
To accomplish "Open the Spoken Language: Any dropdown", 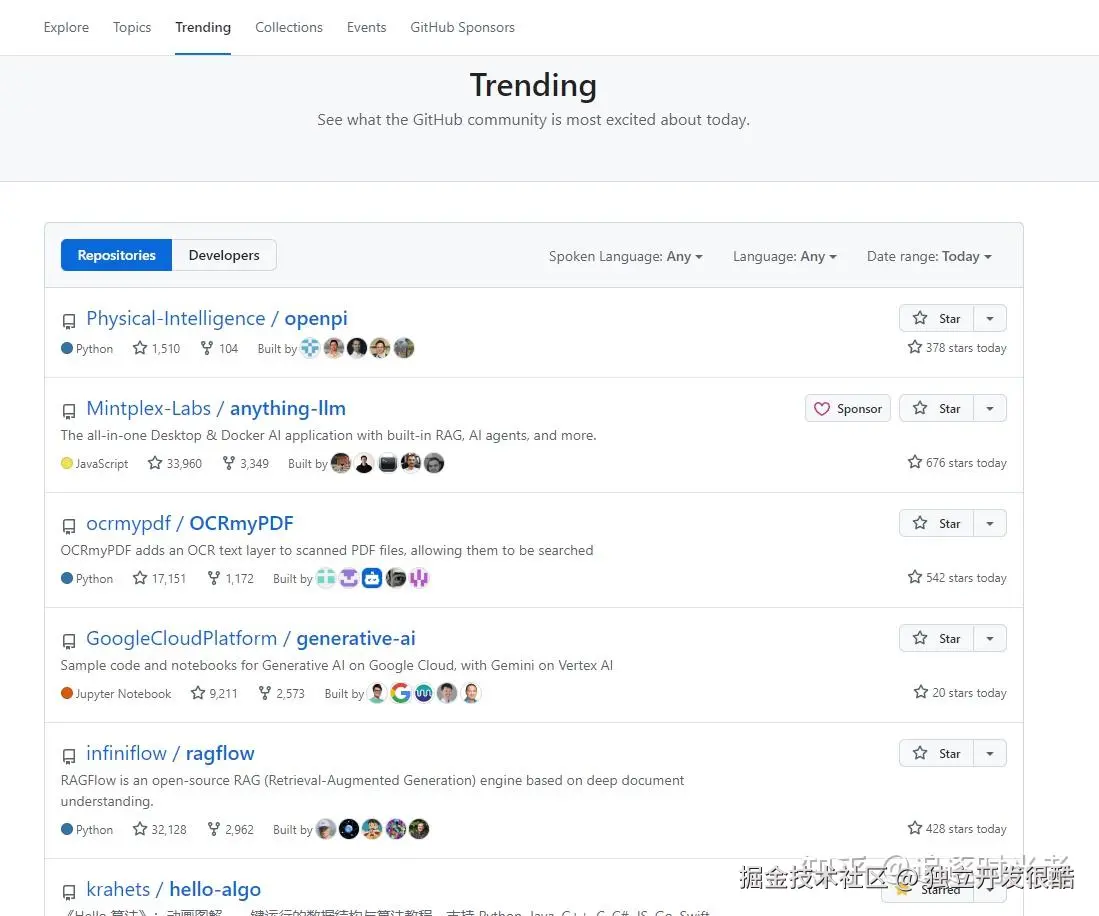I will 625,257.
